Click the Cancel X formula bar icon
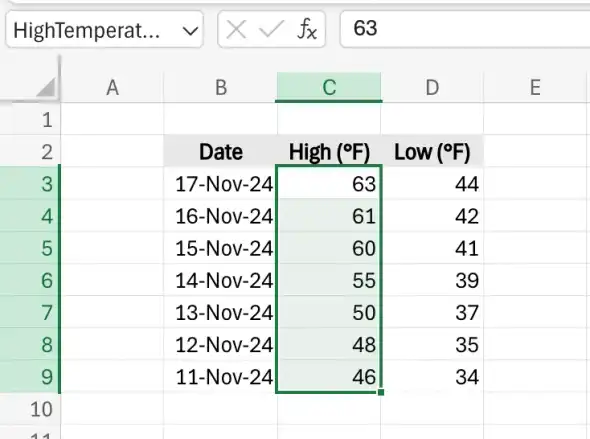 236,29
